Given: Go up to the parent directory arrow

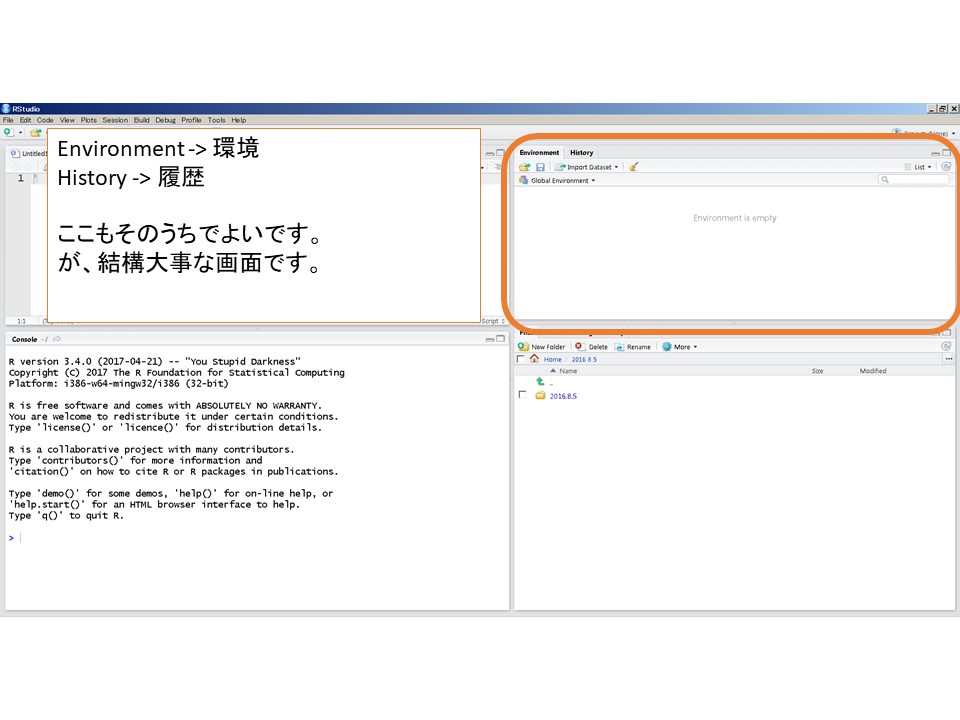Looking at the screenshot, I should [x=540, y=382].
